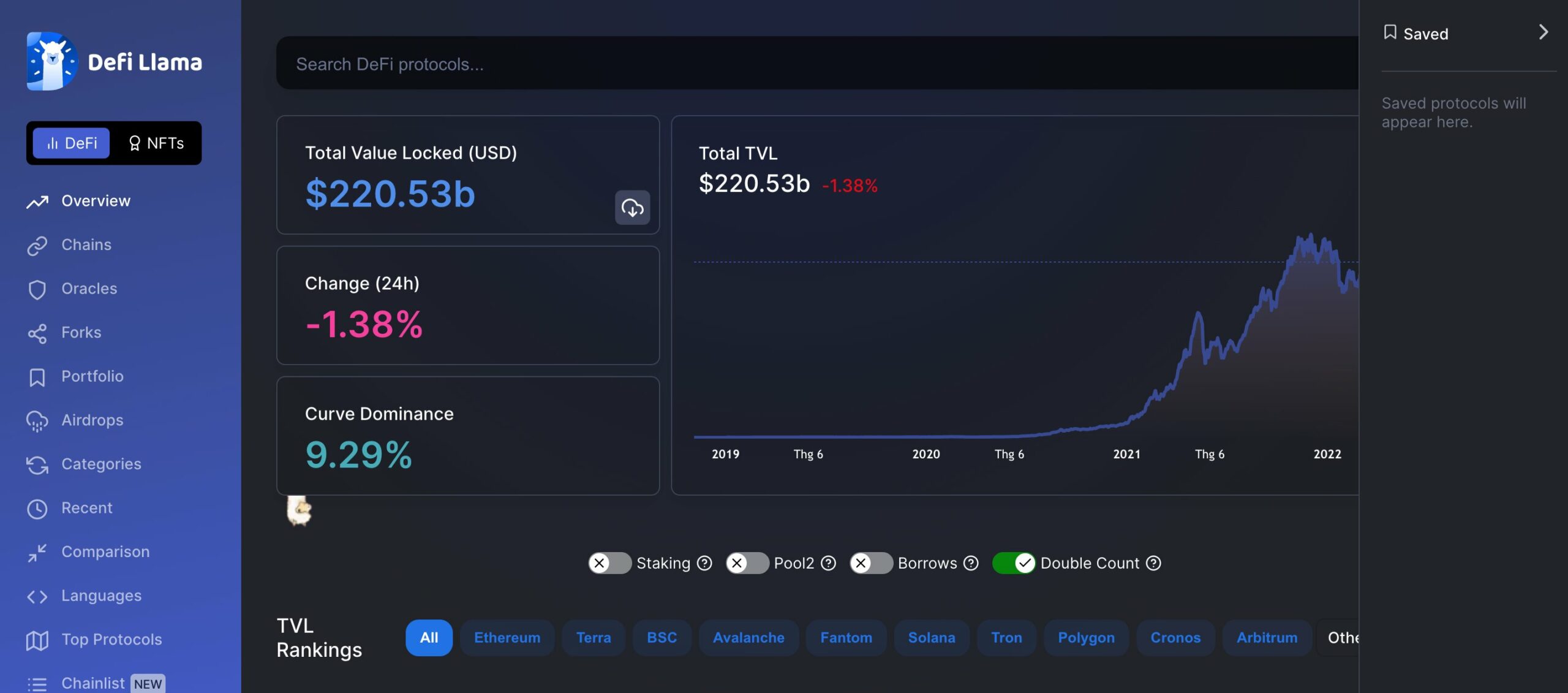Click the Recent clock icon
The width and height of the screenshot is (1568, 693).
37,509
